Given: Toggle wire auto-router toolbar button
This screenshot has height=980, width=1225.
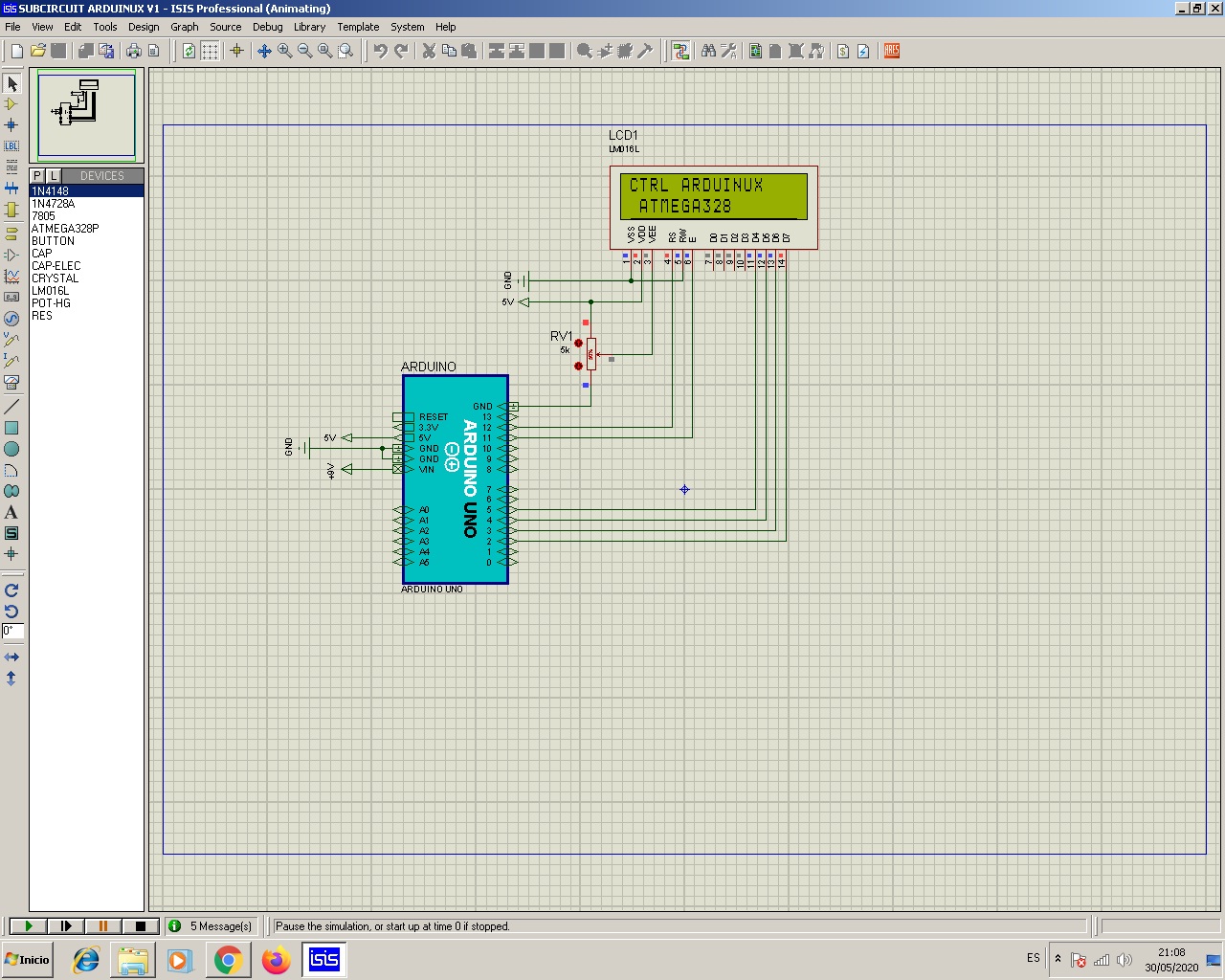Looking at the screenshot, I should click(x=680, y=51).
